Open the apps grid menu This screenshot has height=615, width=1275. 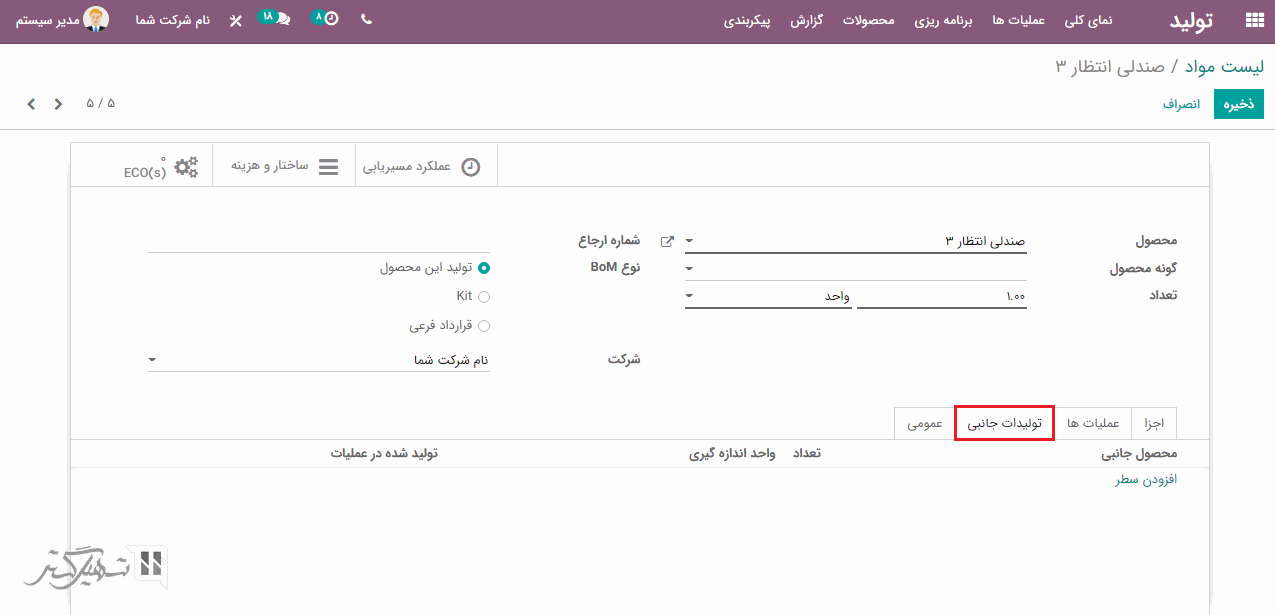pyautogui.click(x=1253, y=21)
